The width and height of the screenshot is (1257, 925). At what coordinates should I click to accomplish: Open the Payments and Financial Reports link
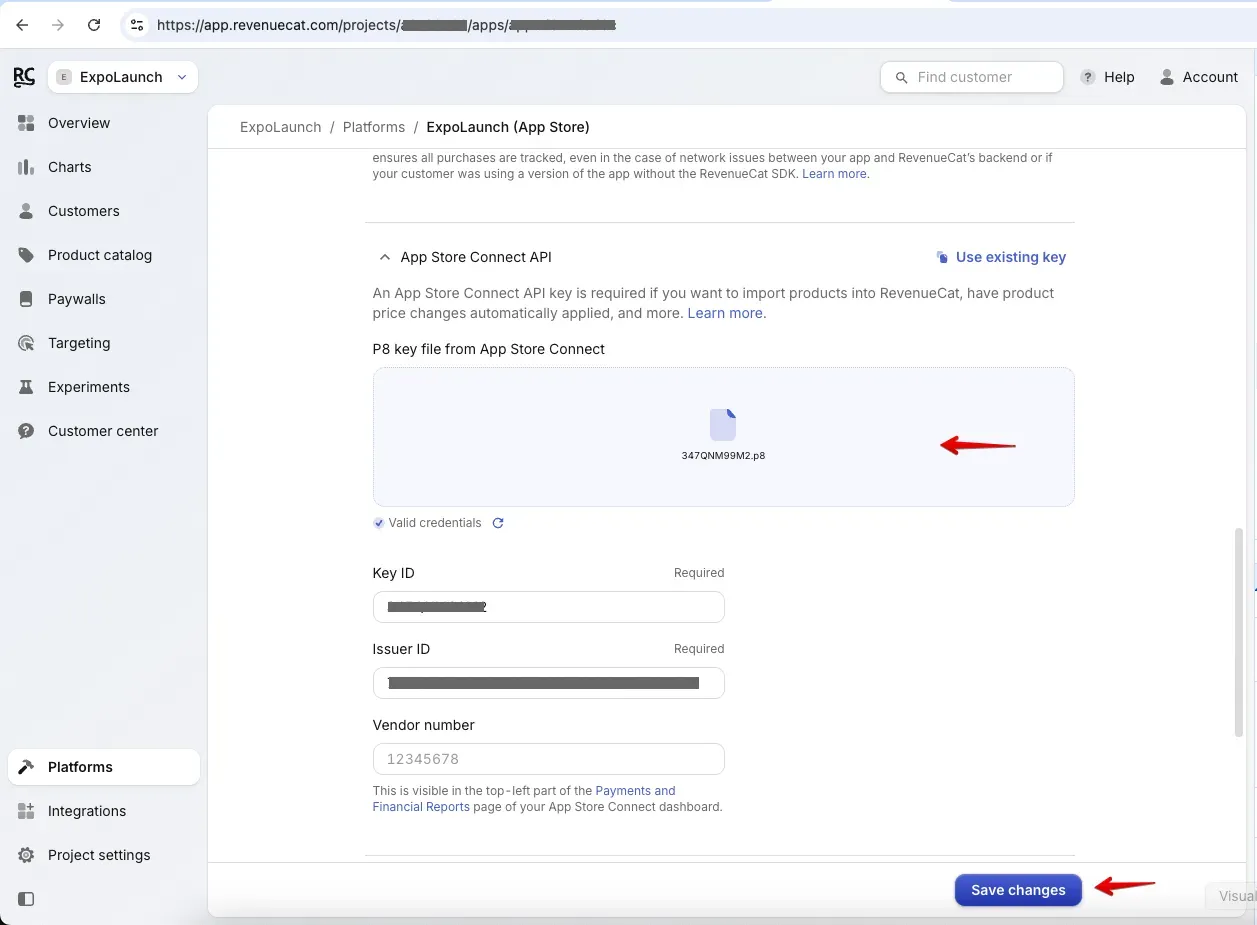[524, 799]
